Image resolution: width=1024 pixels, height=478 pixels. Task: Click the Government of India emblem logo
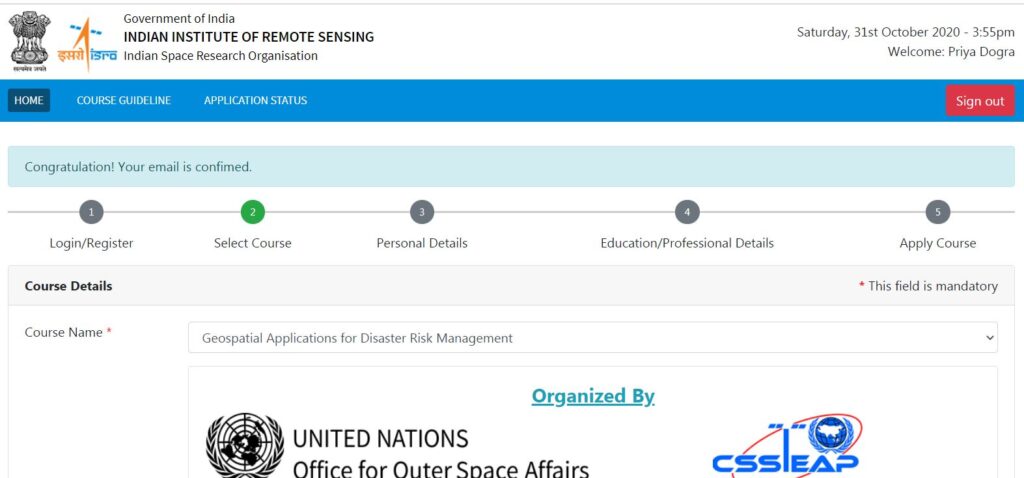pos(30,40)
